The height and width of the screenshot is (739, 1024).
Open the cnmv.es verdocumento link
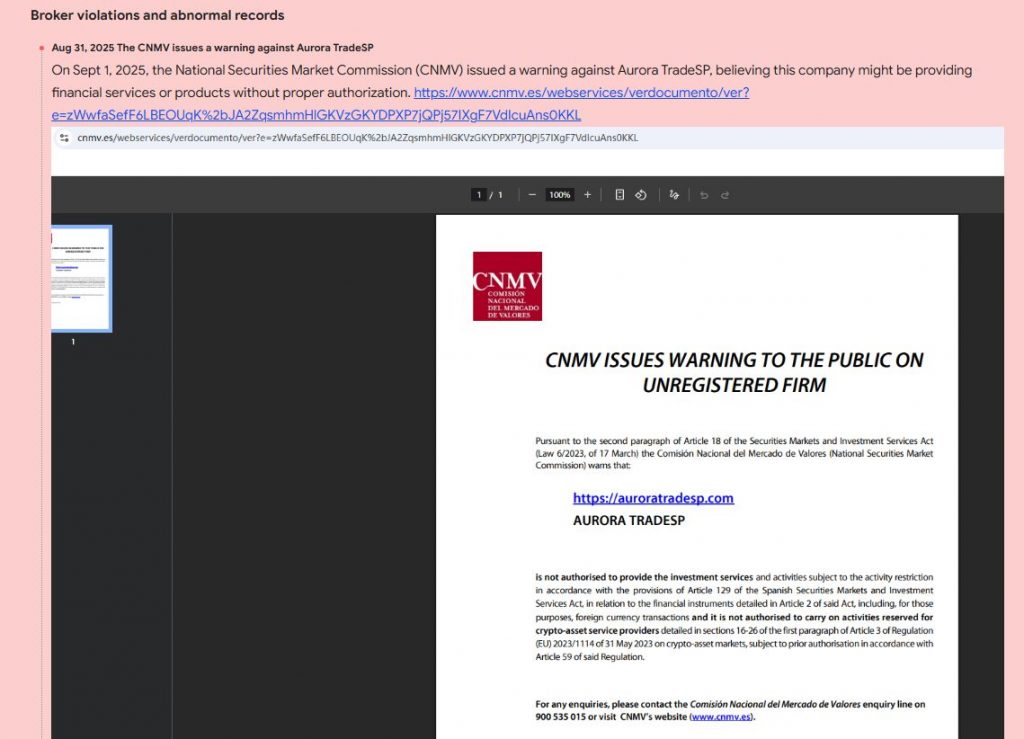point(581,93)
